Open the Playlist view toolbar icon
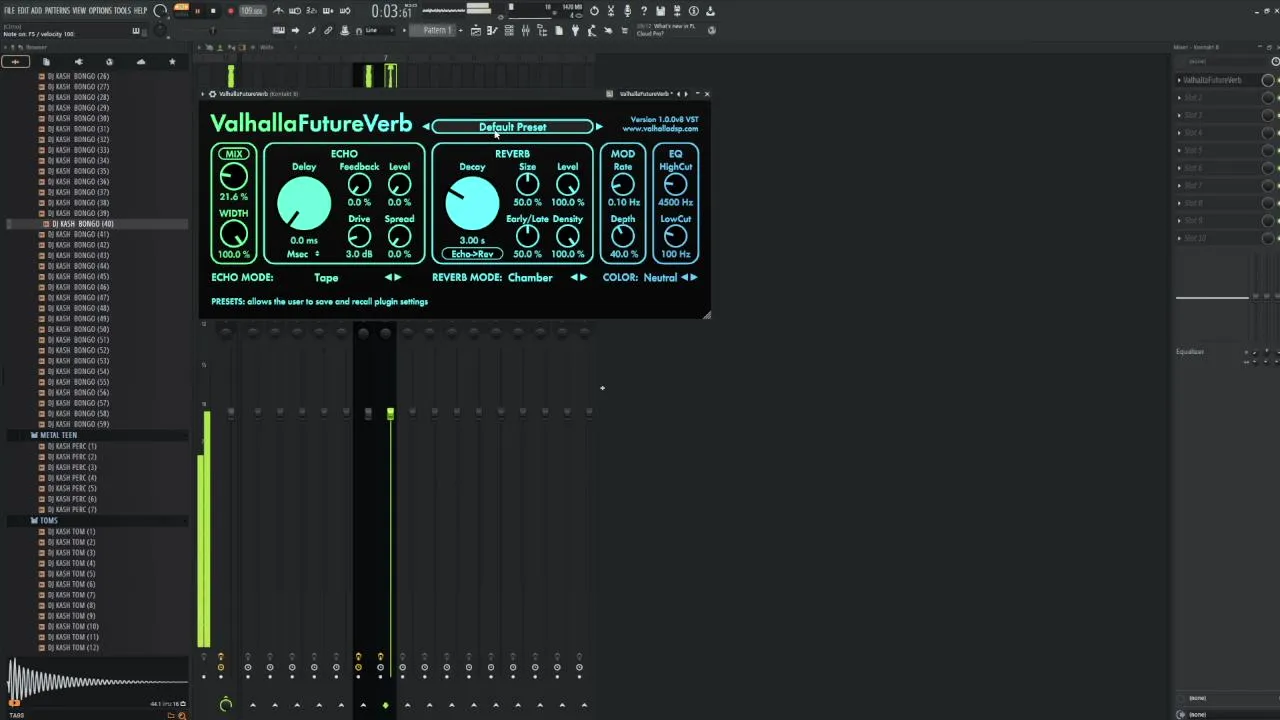Image resolution: width=1280 pixels, height=720 pixels. (476, 30)
